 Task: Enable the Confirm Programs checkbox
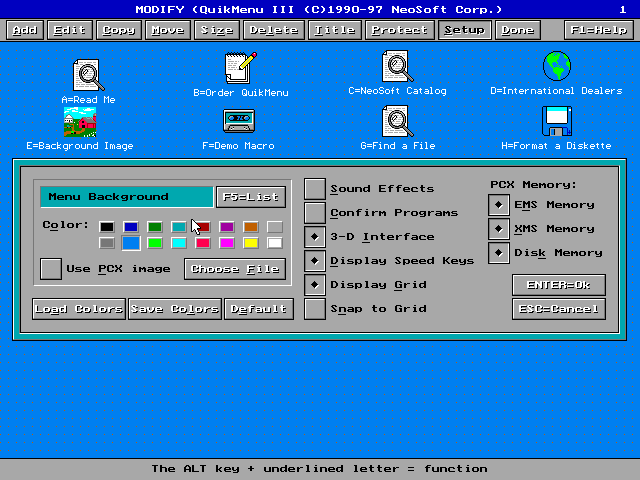(315, 213)
